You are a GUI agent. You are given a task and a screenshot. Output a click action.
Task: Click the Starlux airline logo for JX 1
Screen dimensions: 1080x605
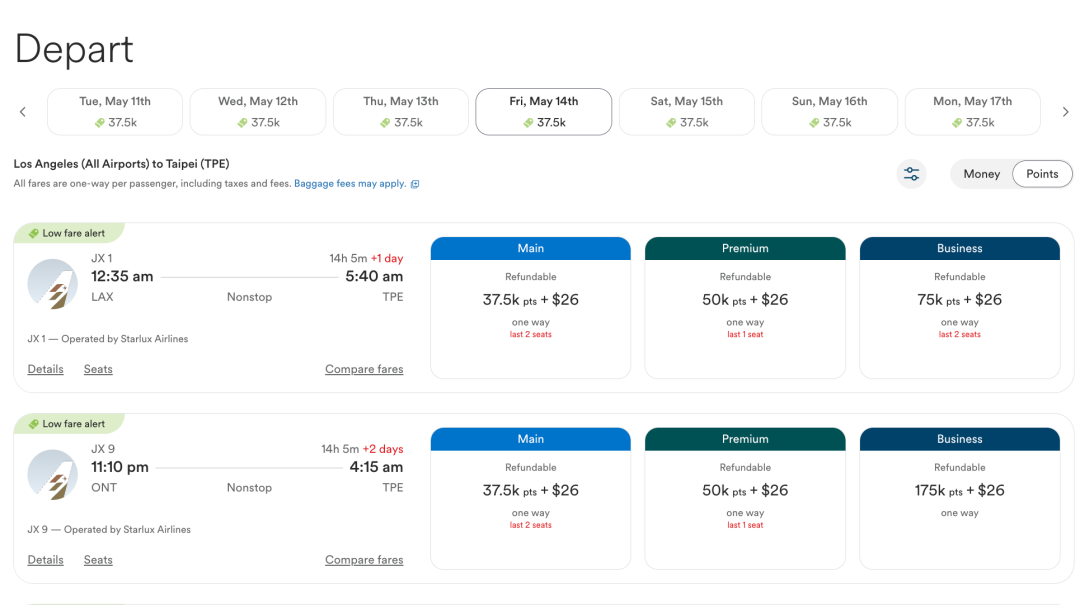pos(52,283)
